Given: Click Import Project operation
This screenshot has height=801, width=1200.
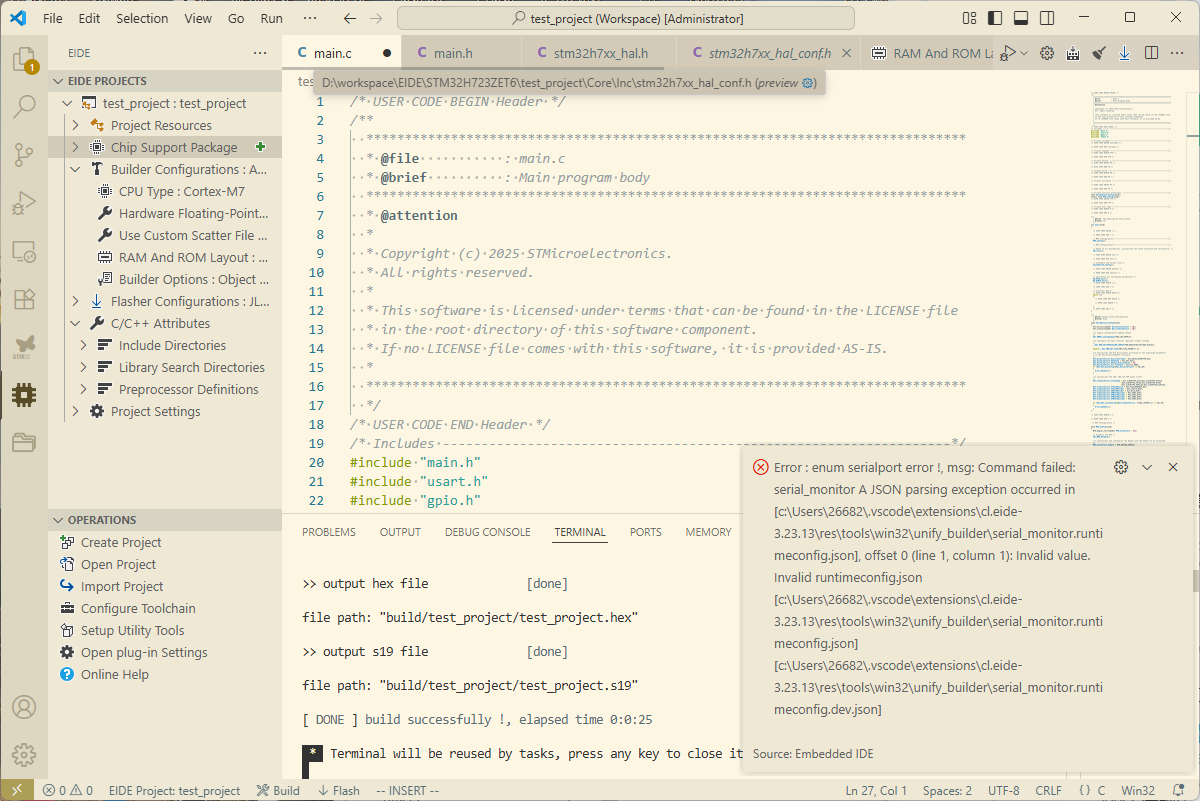Looking at the screenshot, I should [x=122, y=586].
